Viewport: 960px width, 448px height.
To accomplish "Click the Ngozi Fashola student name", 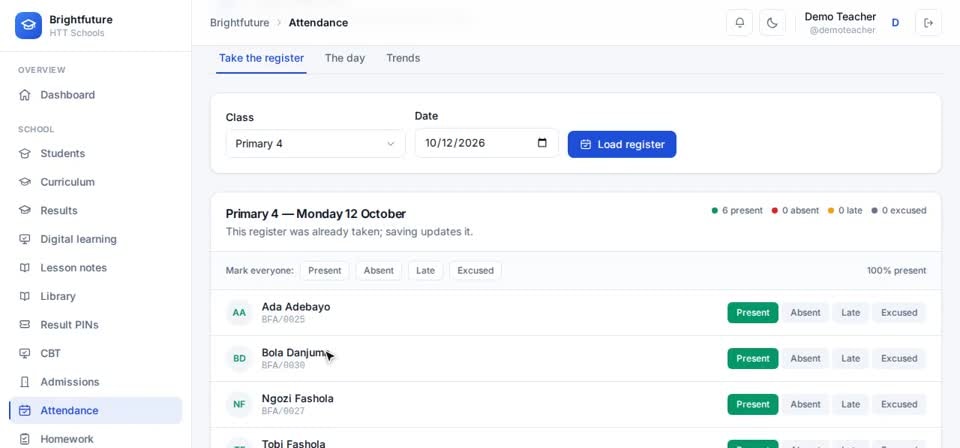I will point(298,398).
